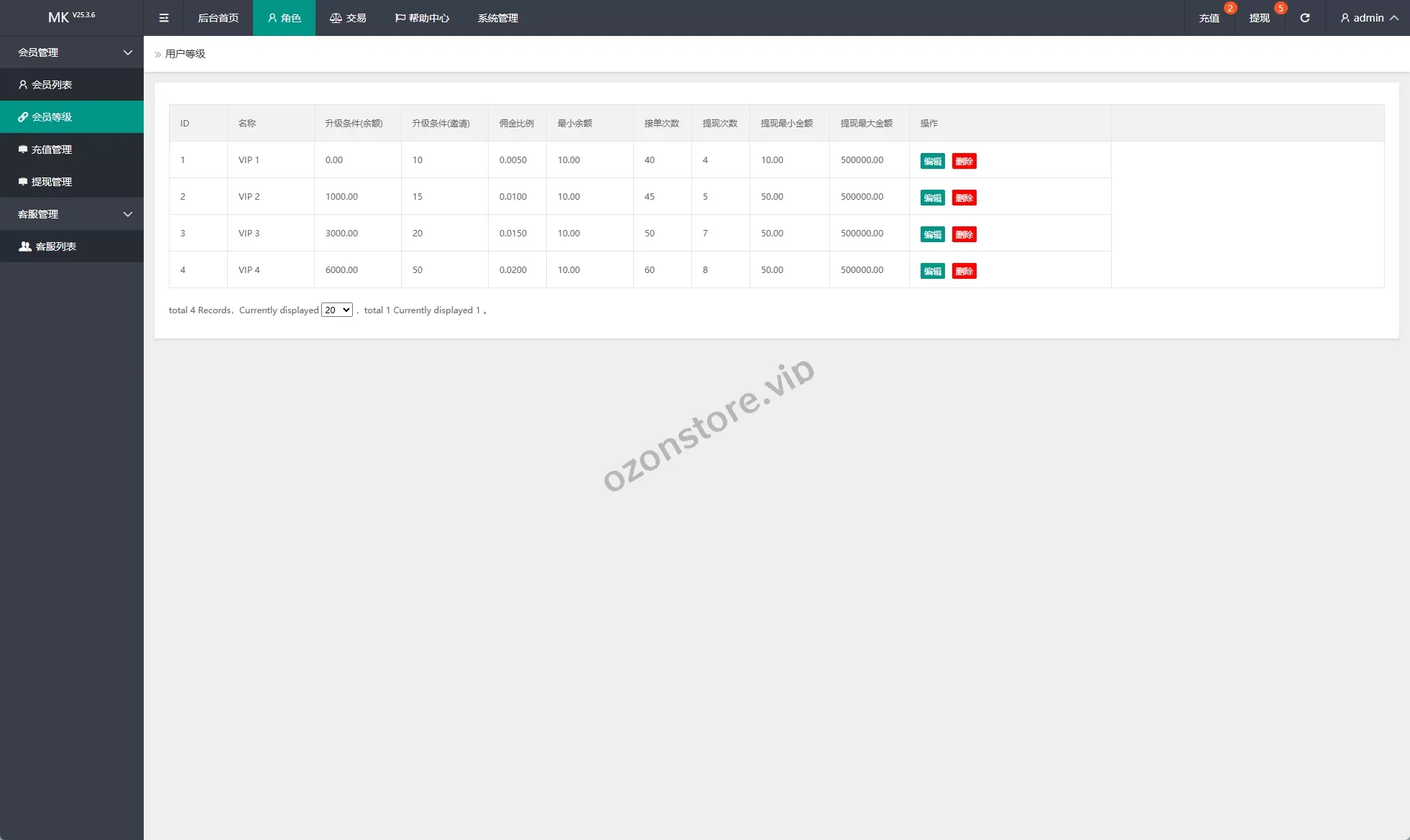Open the 系统管理 top menu
The height and width of the screenshot is (840, 1410).
[497, 18]
